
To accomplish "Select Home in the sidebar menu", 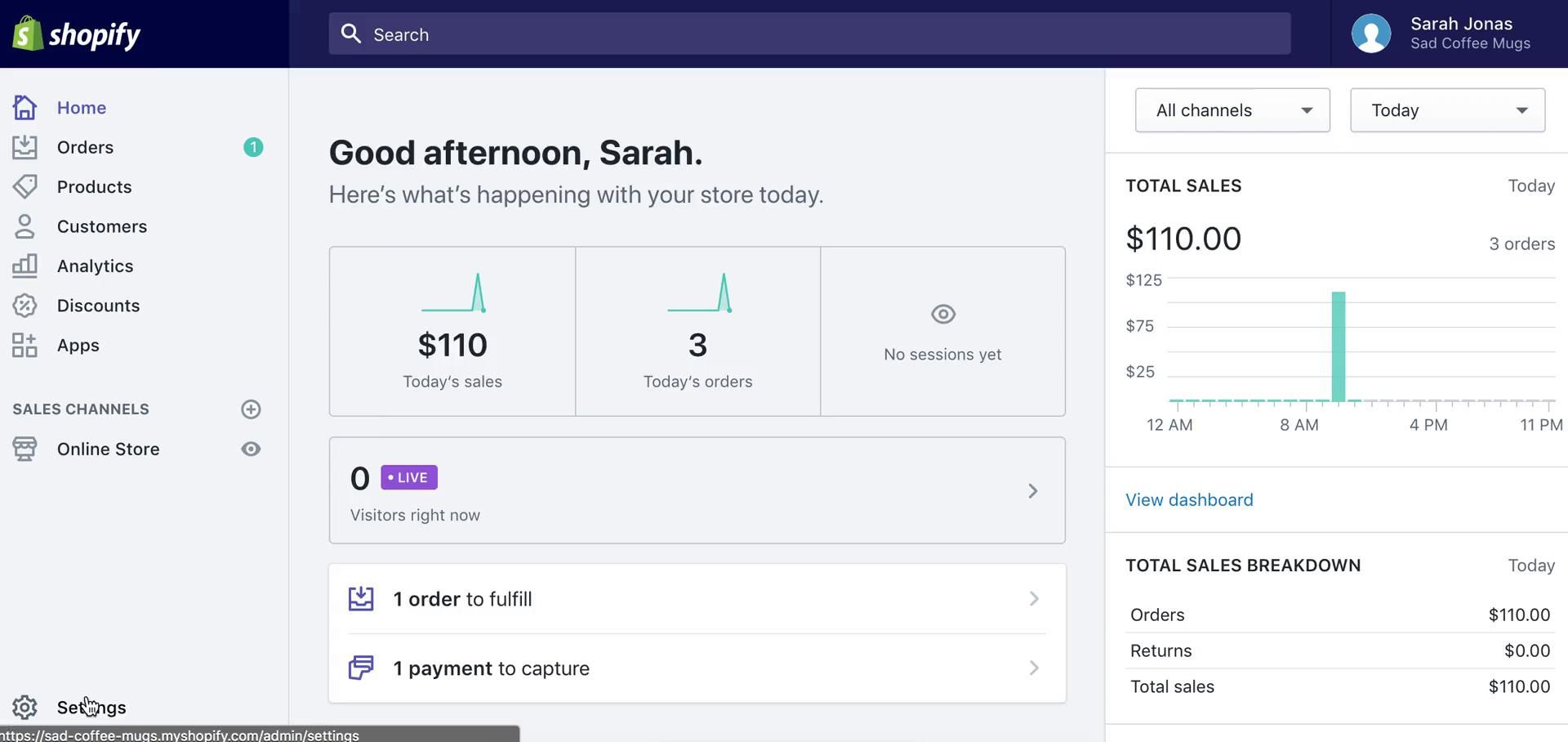I will pyautogui.click(x=82, y=108).
